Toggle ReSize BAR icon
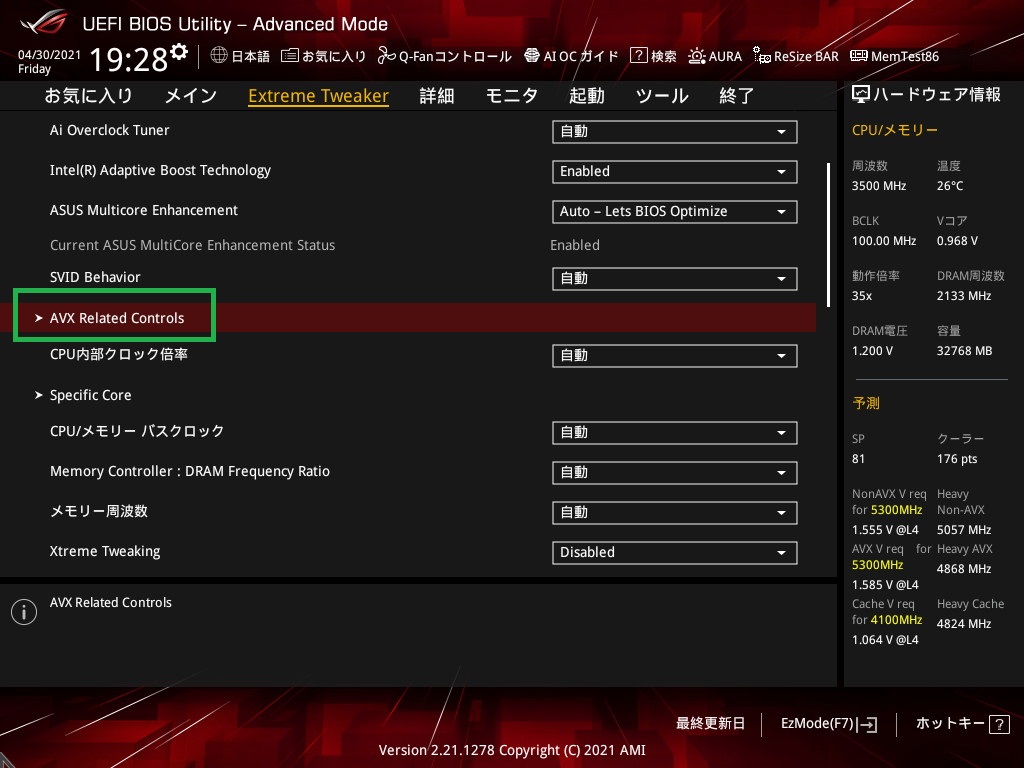 point(761,56)
